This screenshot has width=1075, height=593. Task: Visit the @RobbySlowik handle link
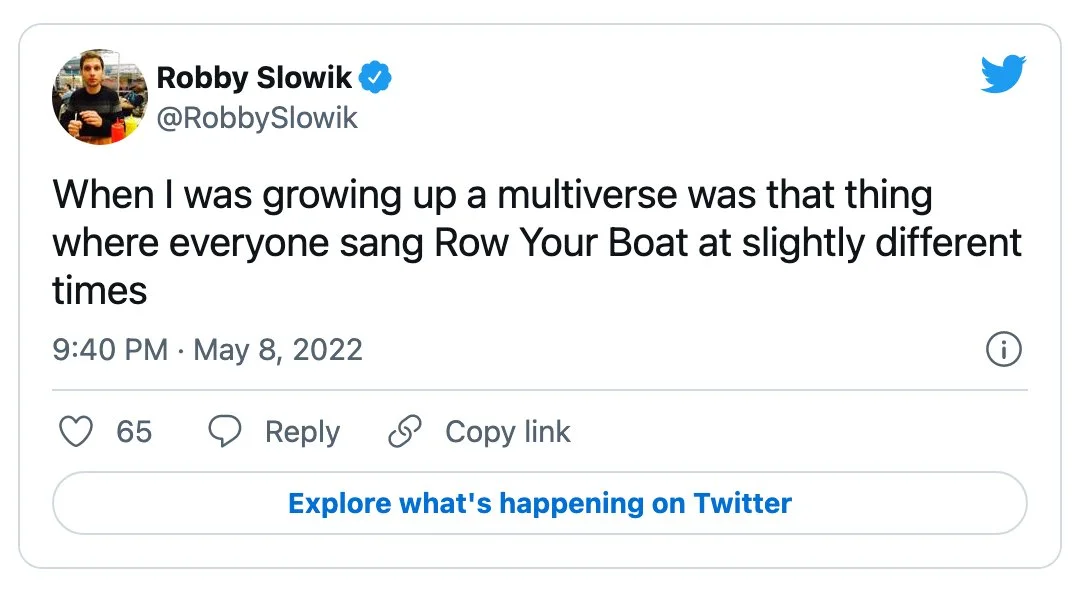(x=257, y=119)
